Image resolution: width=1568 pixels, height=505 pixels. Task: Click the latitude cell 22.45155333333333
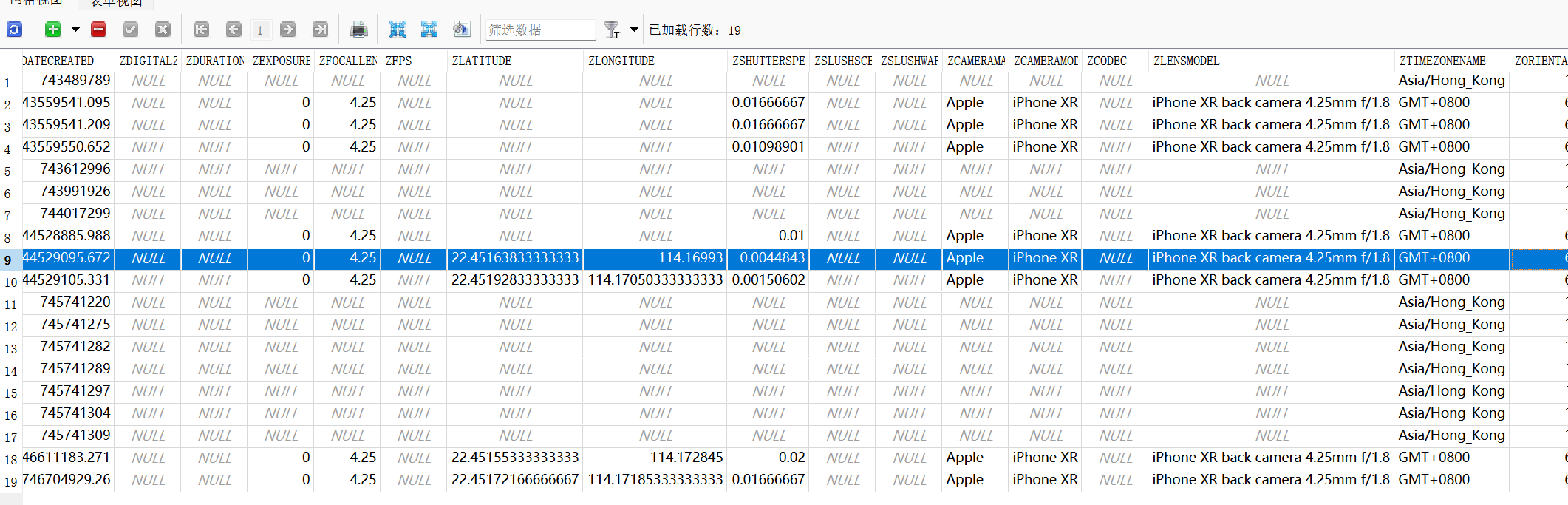click(x=515, y=458)
